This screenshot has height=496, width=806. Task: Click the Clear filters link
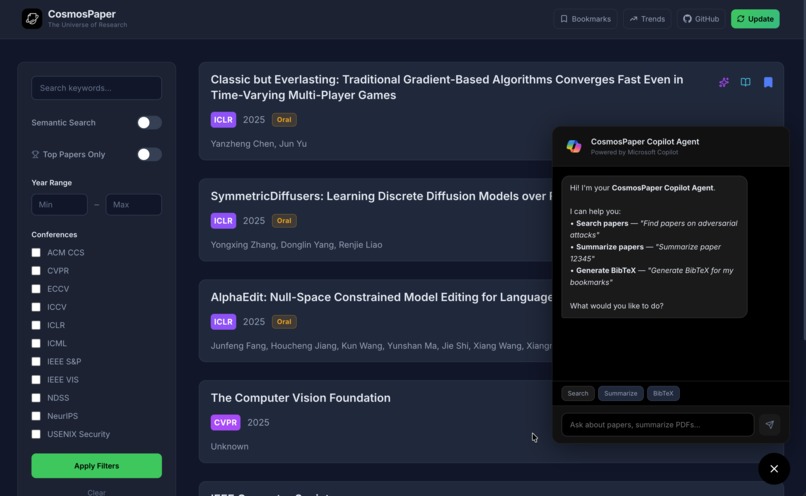click(97, 492)
